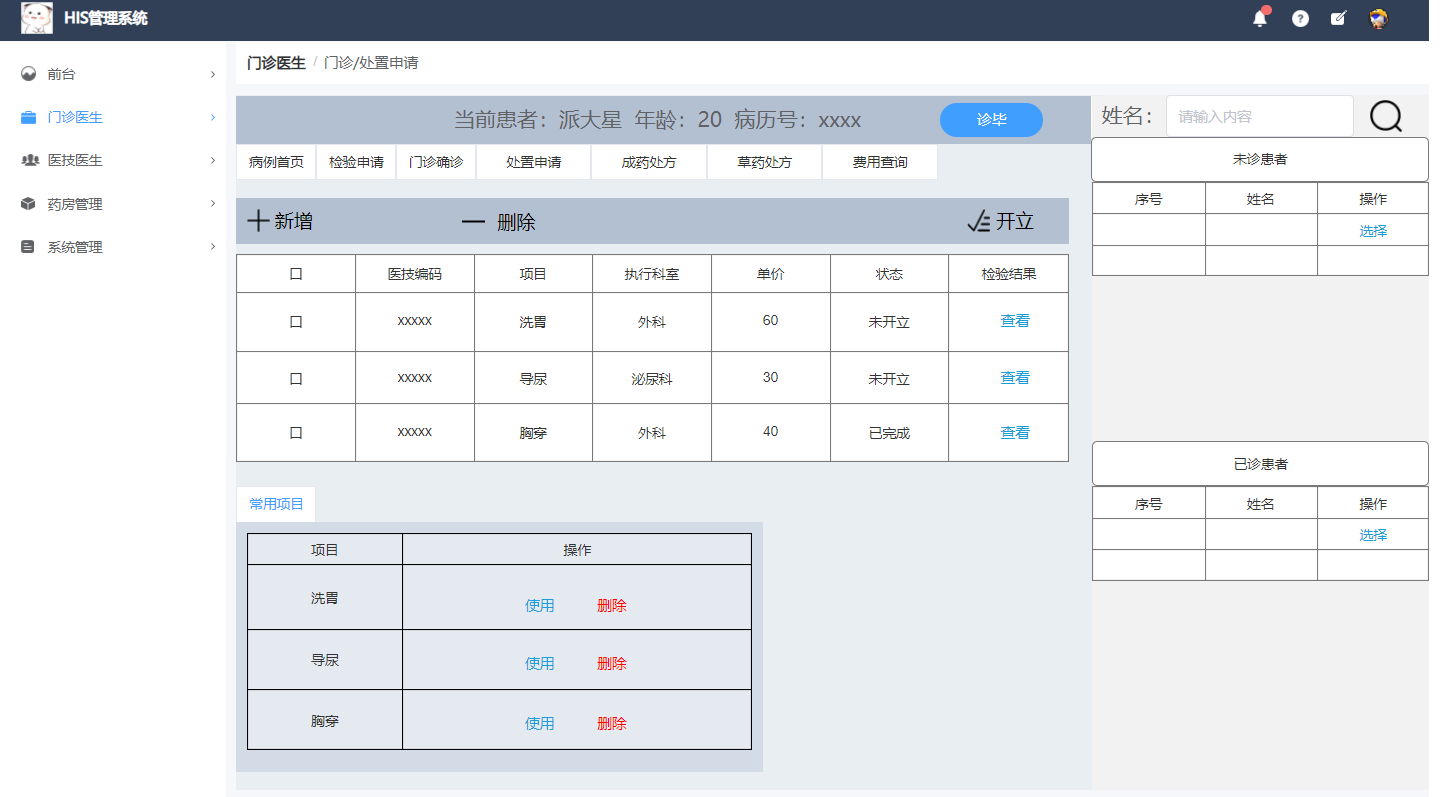The width and height of the screenshot is (1442, 797).
Task: Switch to the 检验申请 tab
Action: (x=356, y=162)
